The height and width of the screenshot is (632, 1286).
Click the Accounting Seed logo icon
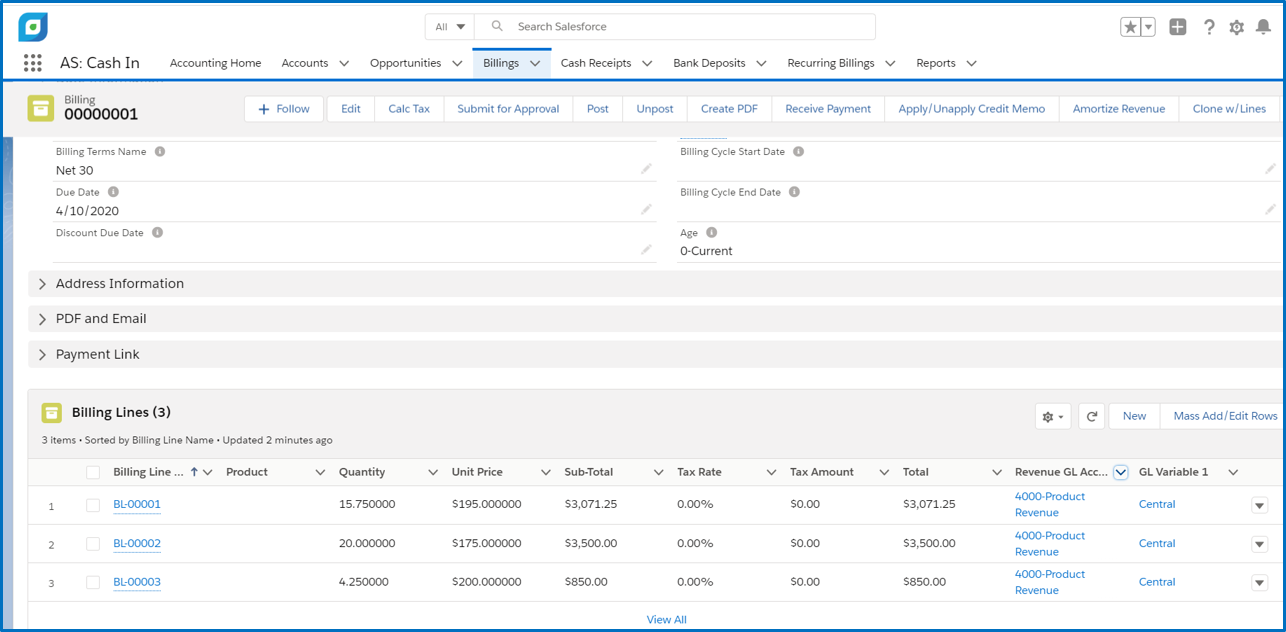click(33, 27)
